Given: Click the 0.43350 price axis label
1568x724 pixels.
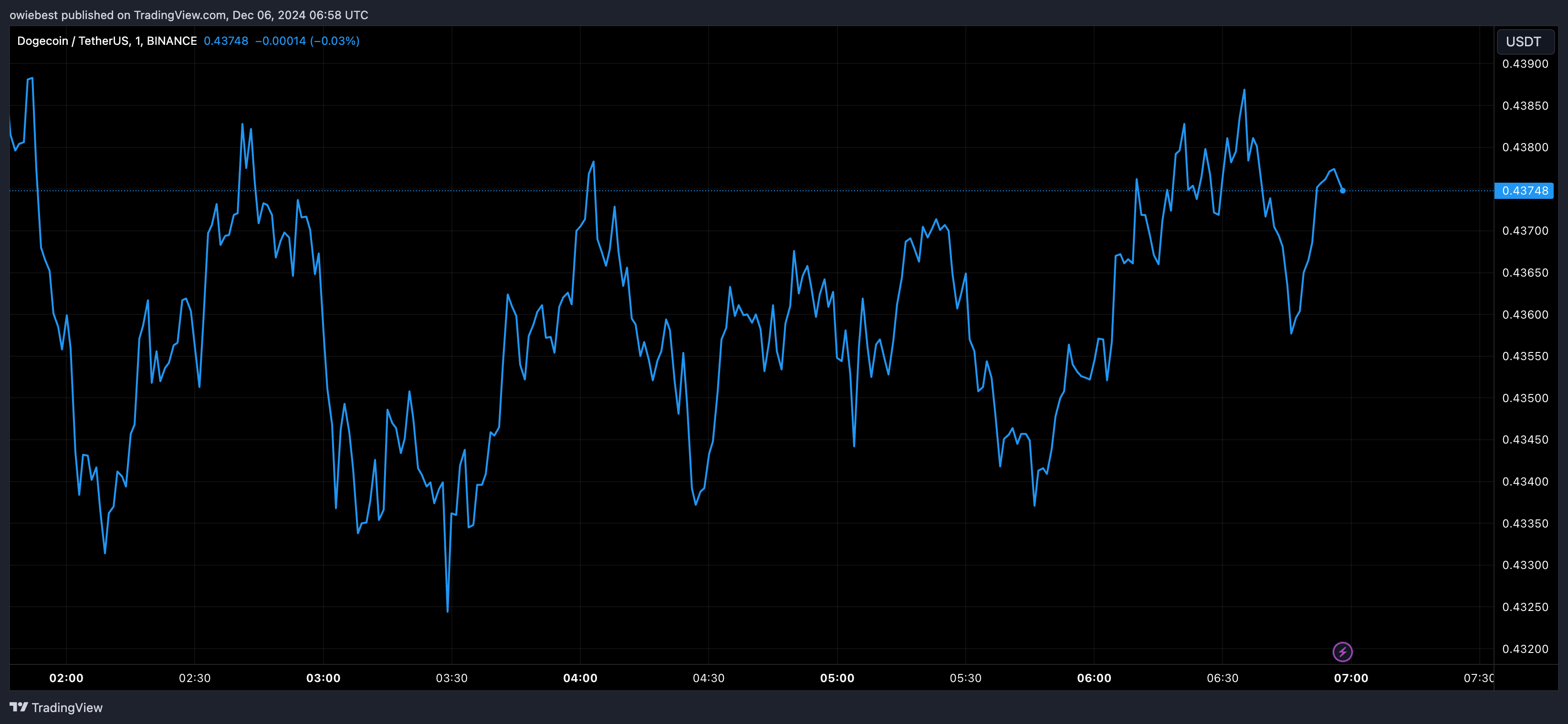Looking at the screenshot, I should pos(1525,523).
